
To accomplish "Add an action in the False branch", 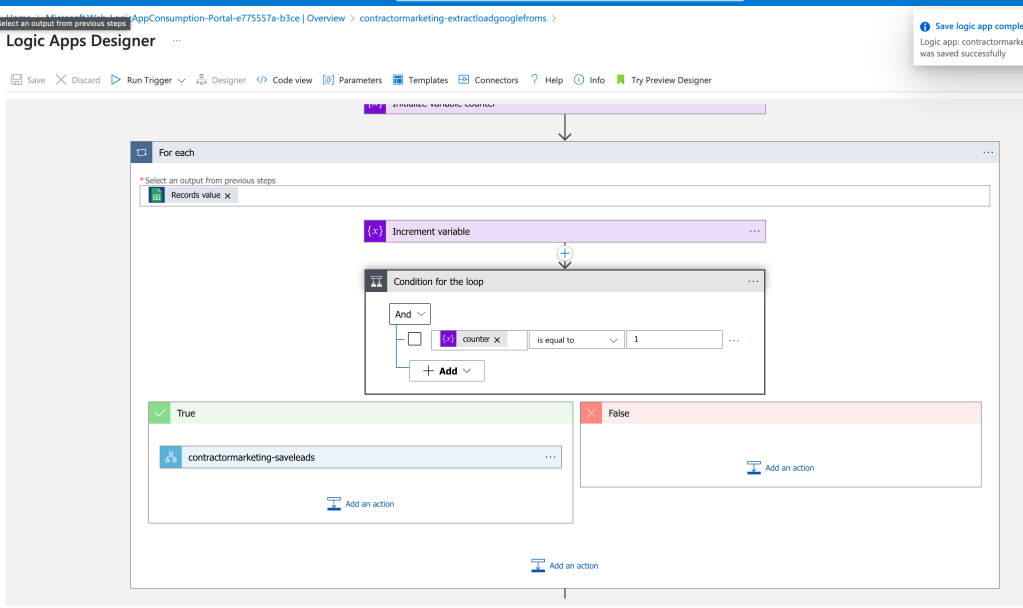I will (781, 468).
